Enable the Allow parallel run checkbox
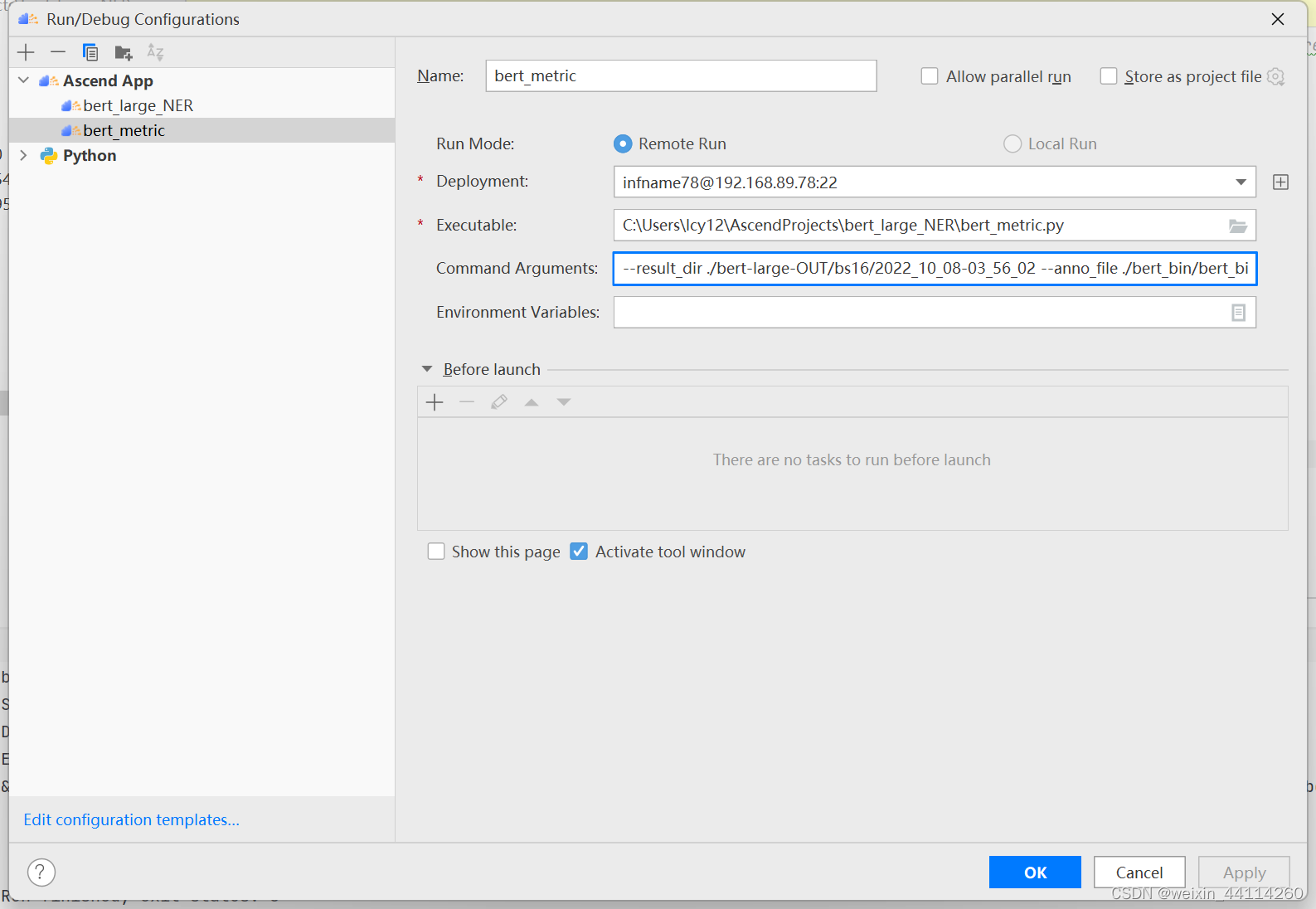1316x909 pixels. pos(930,76)
